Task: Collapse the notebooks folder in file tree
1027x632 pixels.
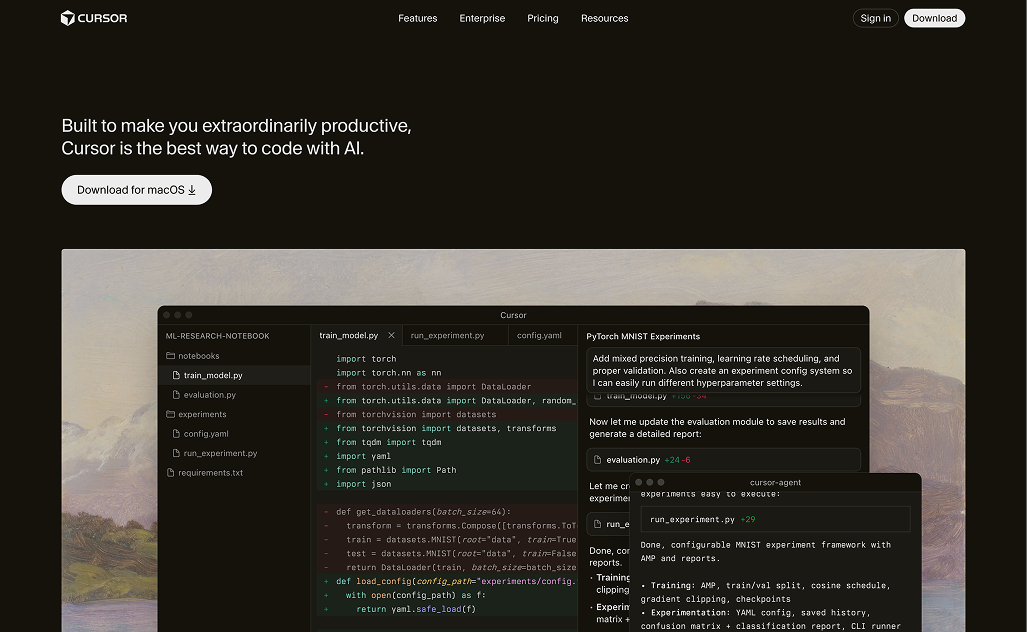Action: tap(199, 356)
